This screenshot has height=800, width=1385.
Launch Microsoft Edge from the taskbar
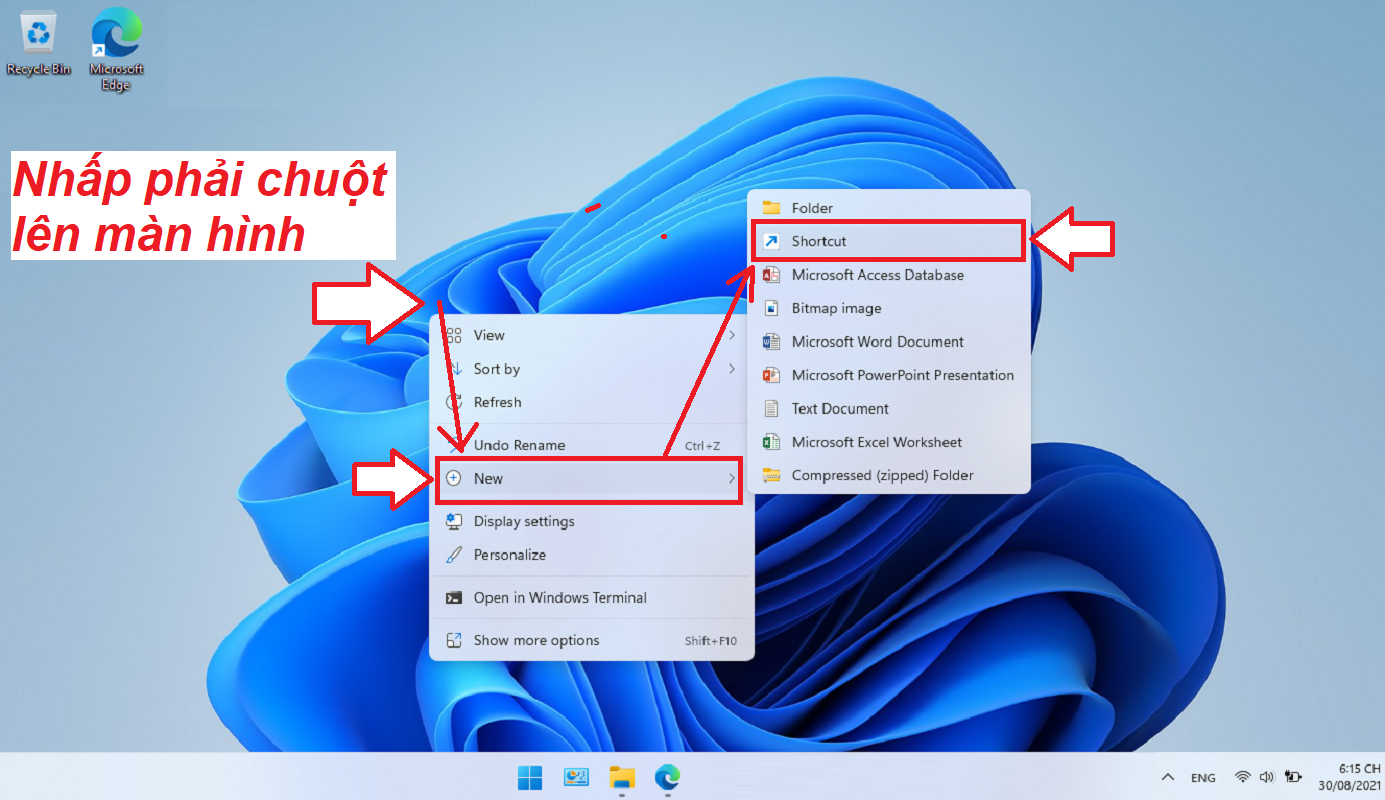pyautogui.click(x=668, y=777)
